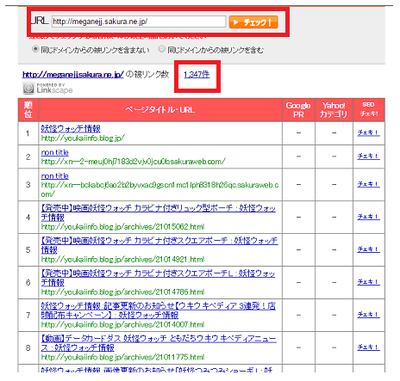The width and height of the screenshot is (400, 381).
Task: Click the SEO チェキ! link in row 5
Action: click(x=368, y=249)
